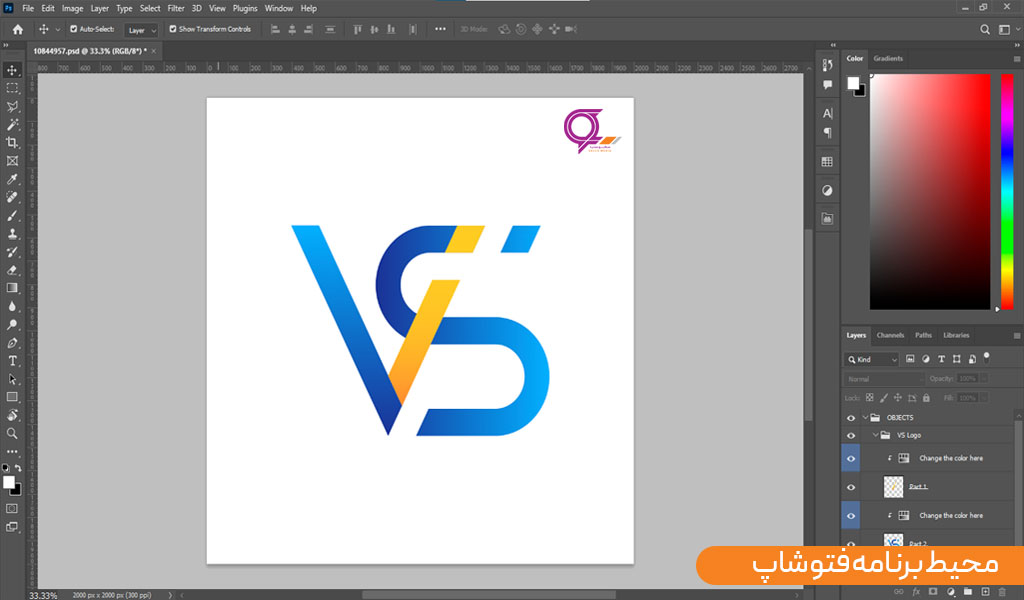Switch to the Channels tab
This screenshot has width=1024, height=600.
point(889,336)
